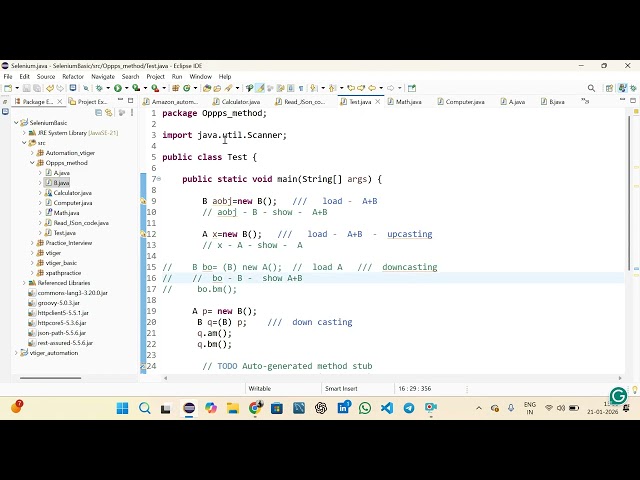
Task: Click the green Run button in toolbar
Action: (x=118, y=88)
